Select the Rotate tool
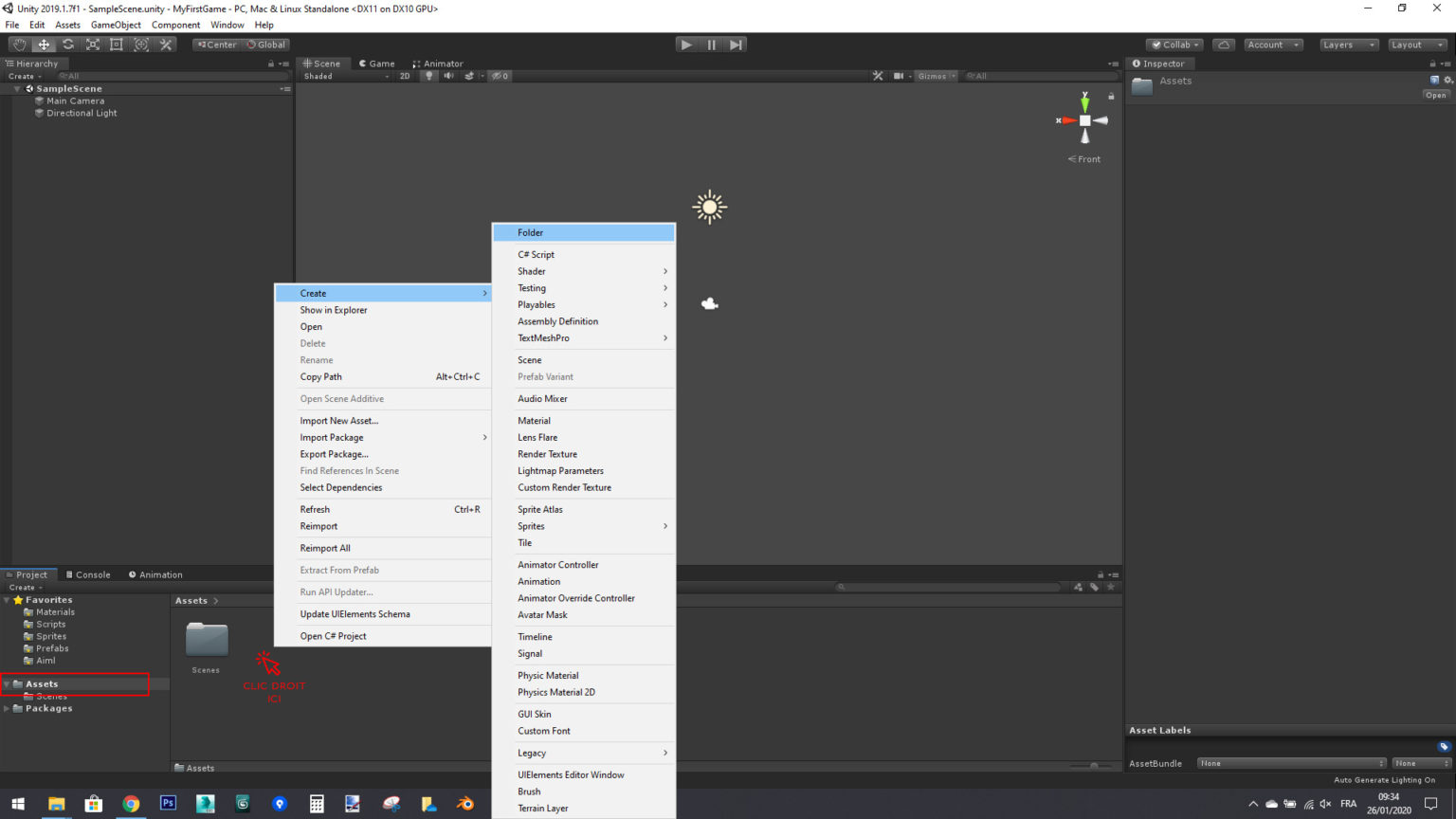The image size is (1456, 819). pos(67,45)
